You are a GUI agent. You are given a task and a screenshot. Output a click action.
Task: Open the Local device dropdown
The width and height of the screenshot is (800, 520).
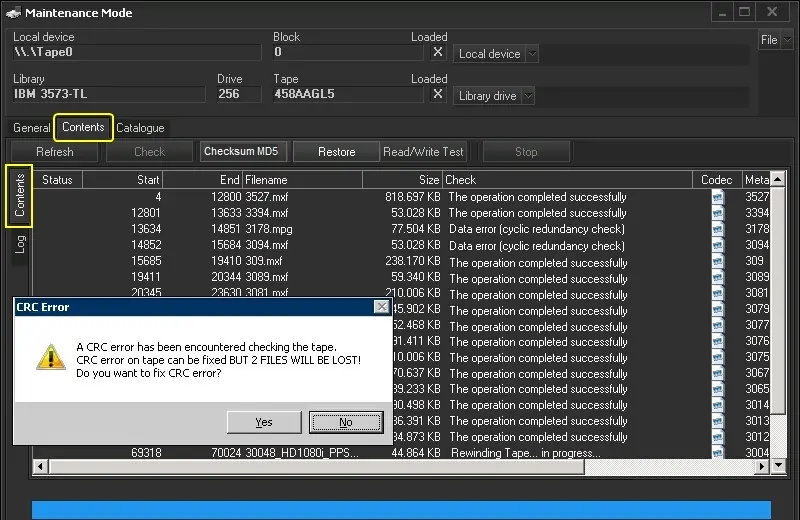531,54
